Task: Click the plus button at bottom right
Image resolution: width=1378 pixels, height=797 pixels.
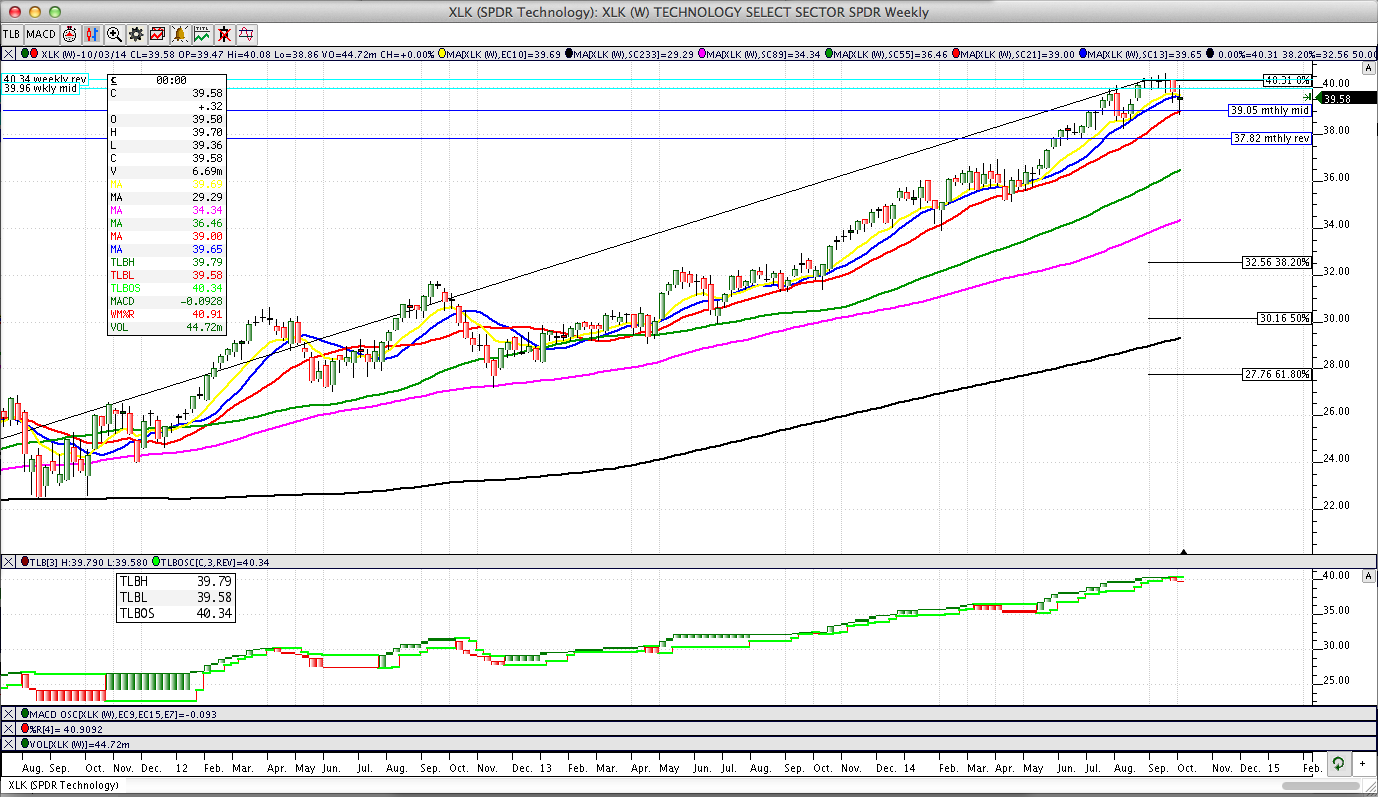Action: click(1361, 764)
